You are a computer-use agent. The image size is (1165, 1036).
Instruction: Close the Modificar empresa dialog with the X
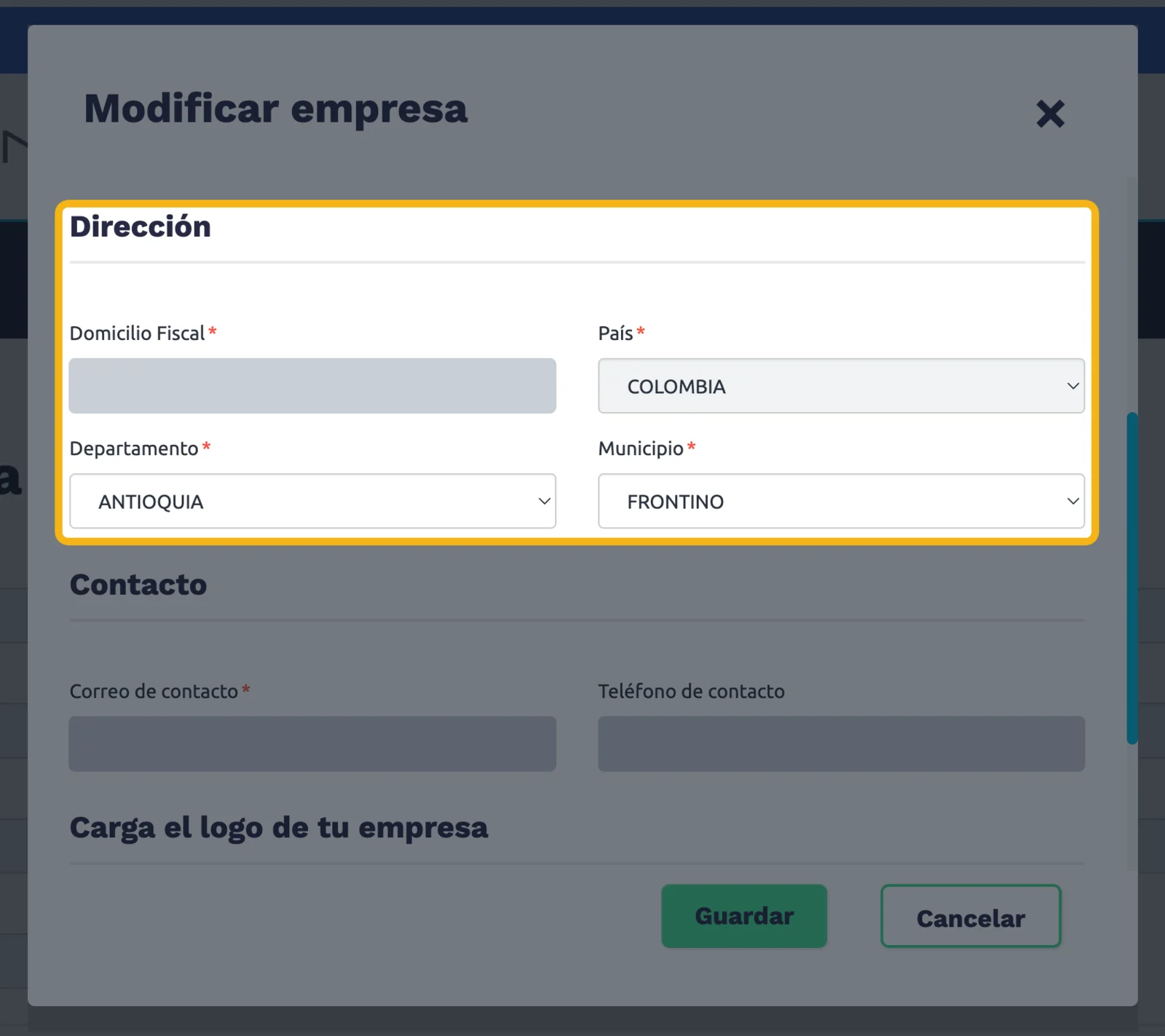tap(1050, 114)
